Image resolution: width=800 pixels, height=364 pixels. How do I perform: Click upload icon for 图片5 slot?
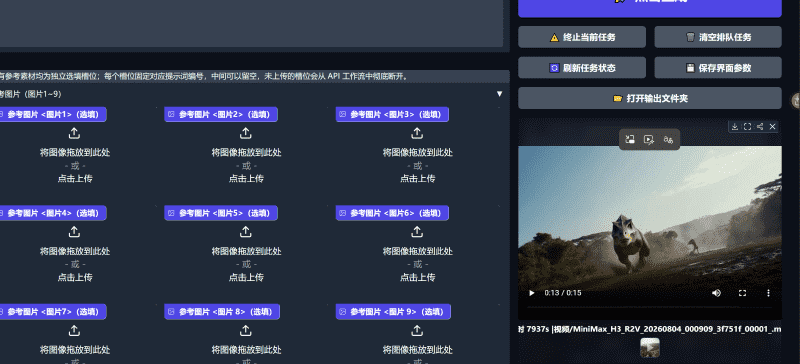tap(246, 232)
